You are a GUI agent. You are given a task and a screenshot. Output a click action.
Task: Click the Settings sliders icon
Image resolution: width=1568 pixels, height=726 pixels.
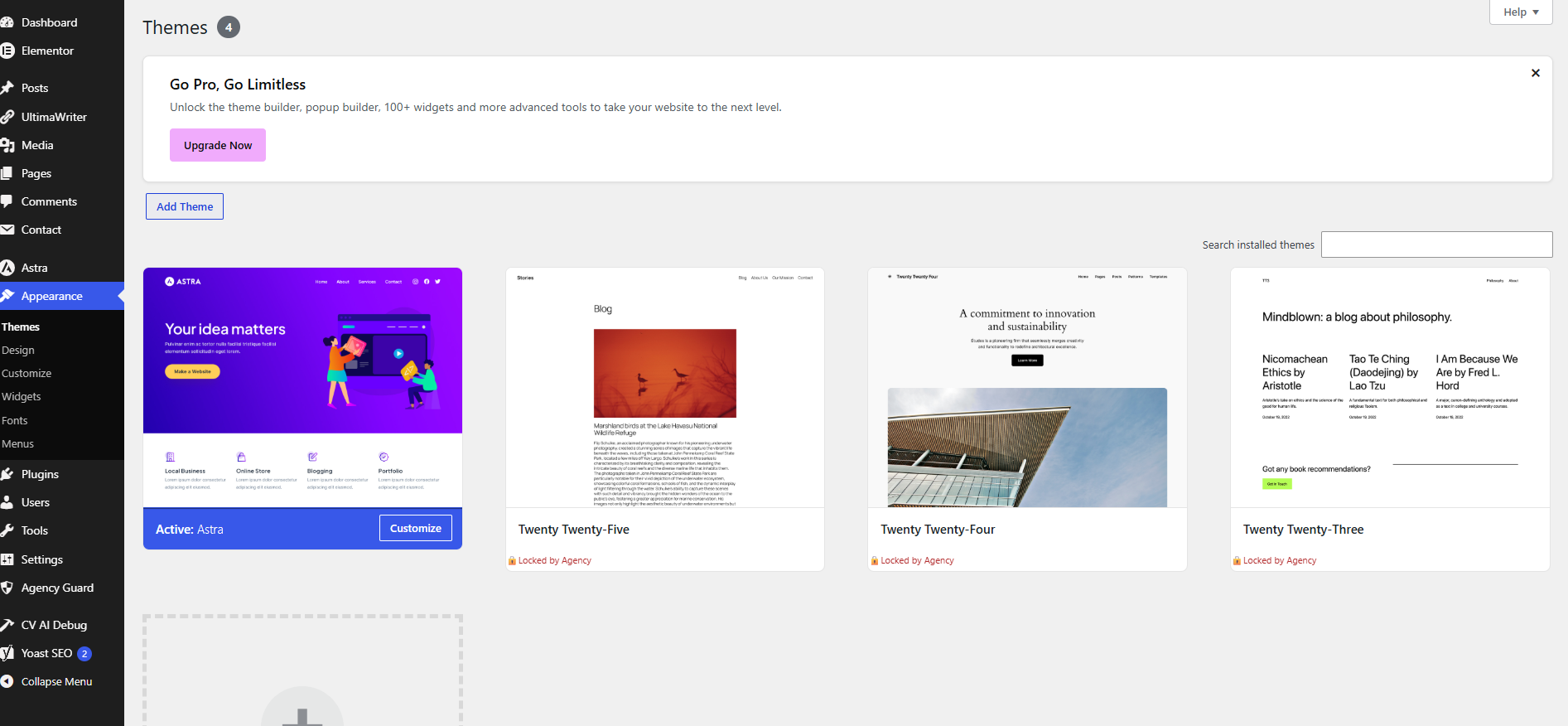(x=7, y=559)
